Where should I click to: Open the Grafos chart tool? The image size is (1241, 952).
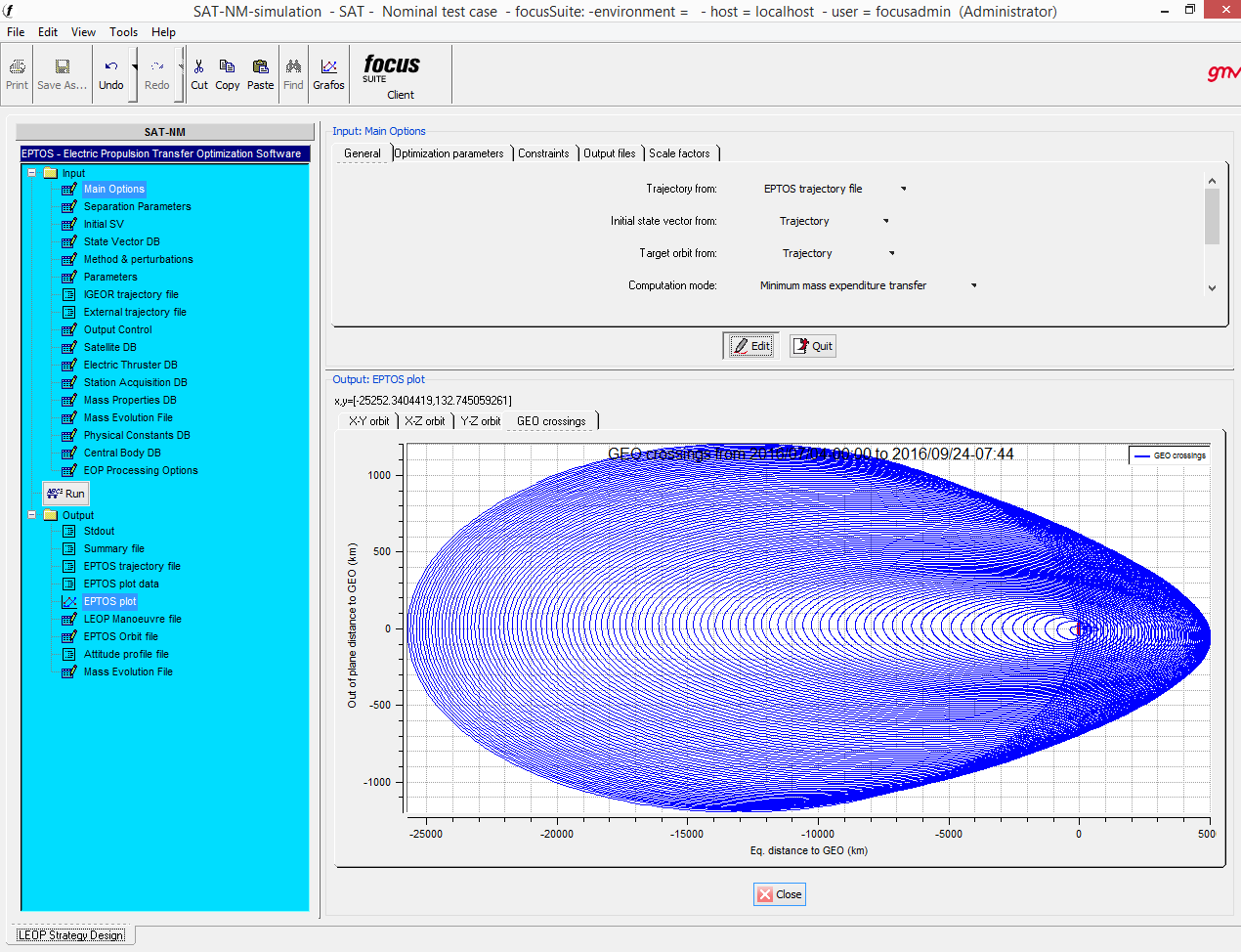point(328,66)
